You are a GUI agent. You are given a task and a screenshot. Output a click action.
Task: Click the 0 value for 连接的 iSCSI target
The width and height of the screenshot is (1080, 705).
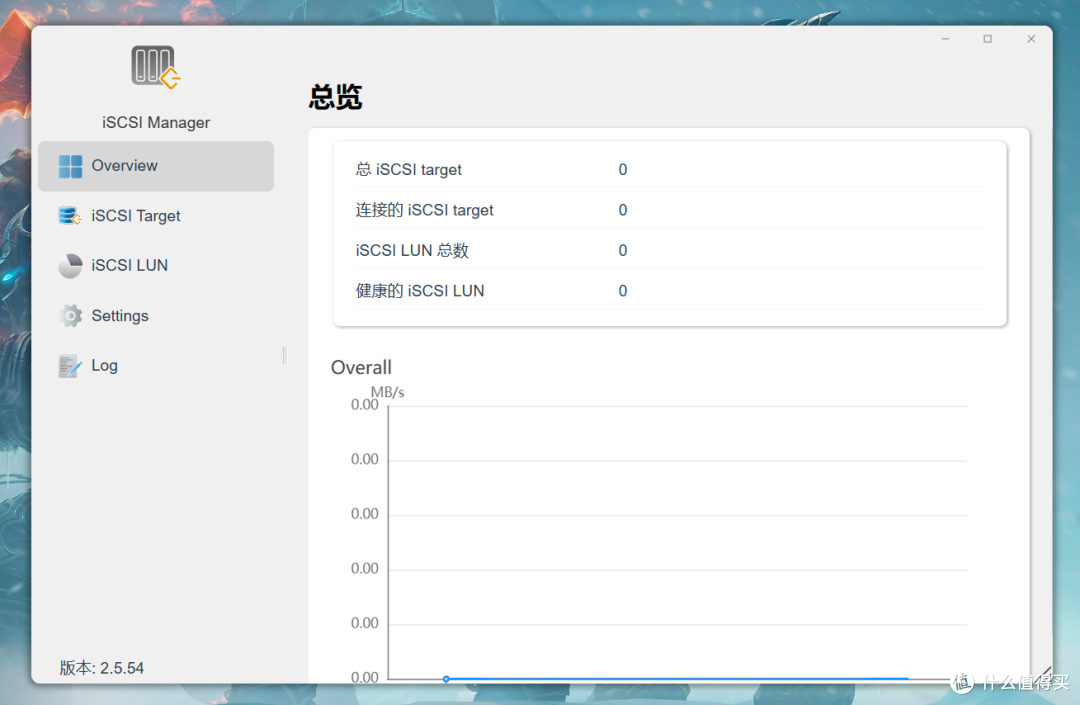tap(623, 210)
